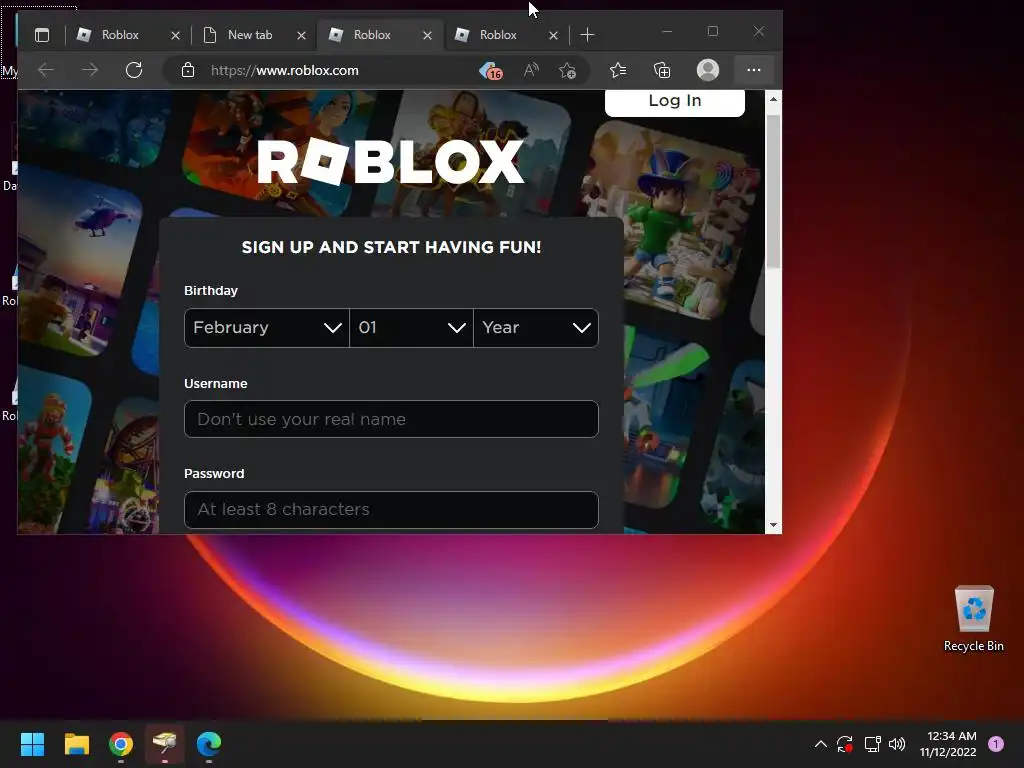Open the pinned app next to Chrome
1024x768 pixels.
[x=165, y=744]
